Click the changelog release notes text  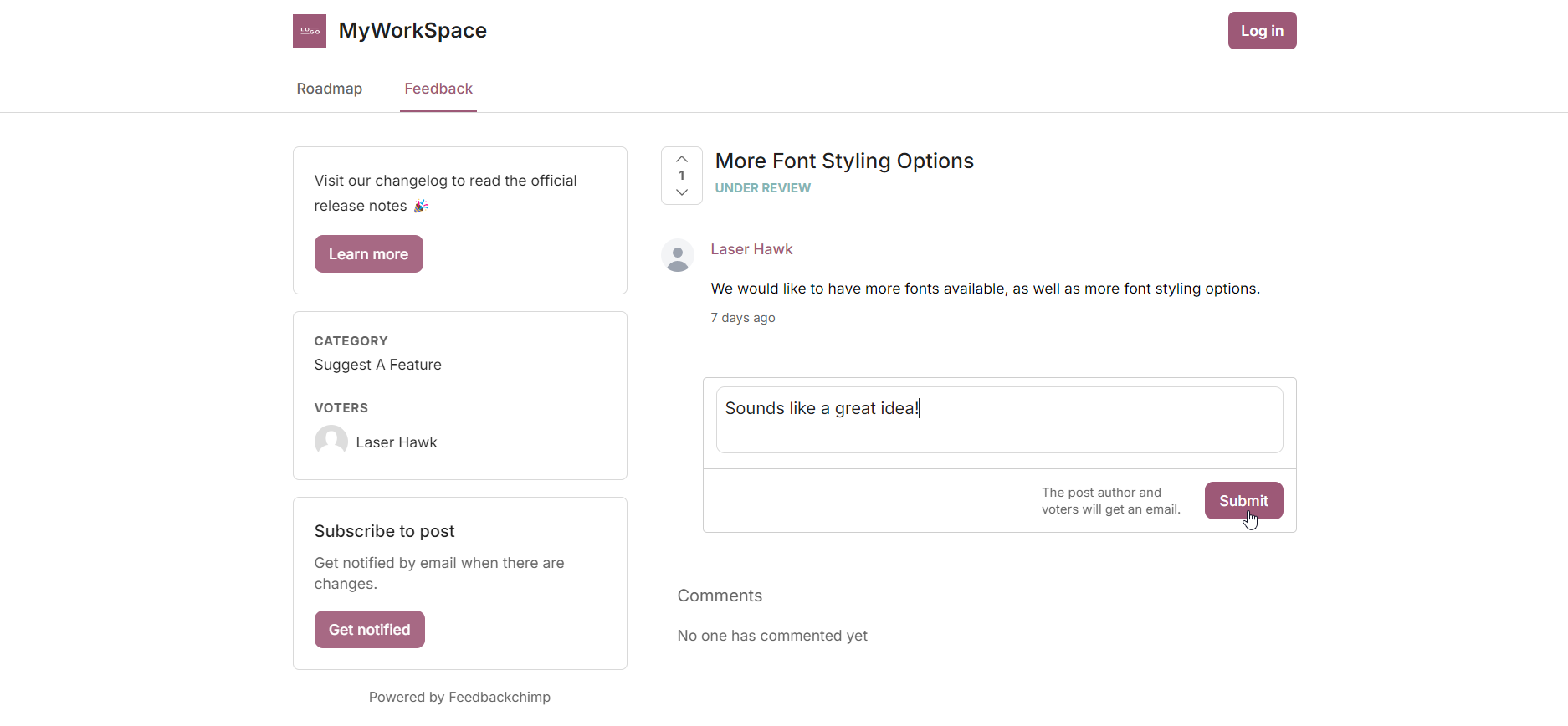446,193
